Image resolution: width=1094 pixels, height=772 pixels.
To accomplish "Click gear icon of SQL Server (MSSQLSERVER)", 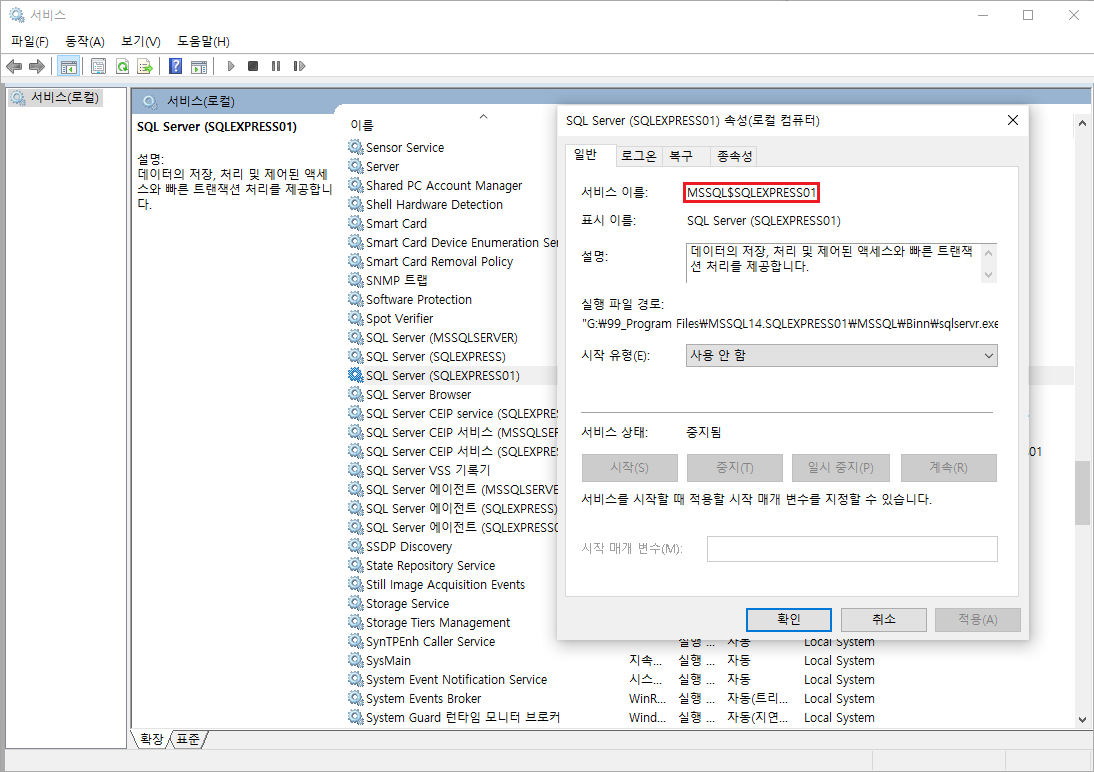I will 356,337.
